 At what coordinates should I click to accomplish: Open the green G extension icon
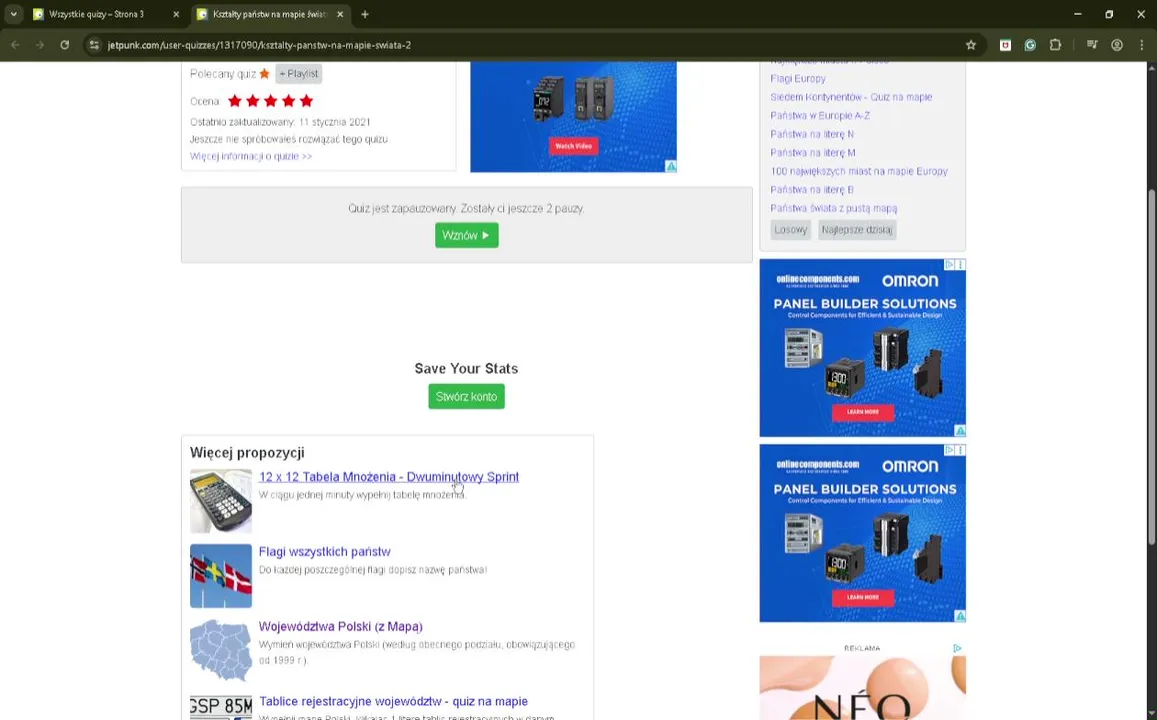1030,45
